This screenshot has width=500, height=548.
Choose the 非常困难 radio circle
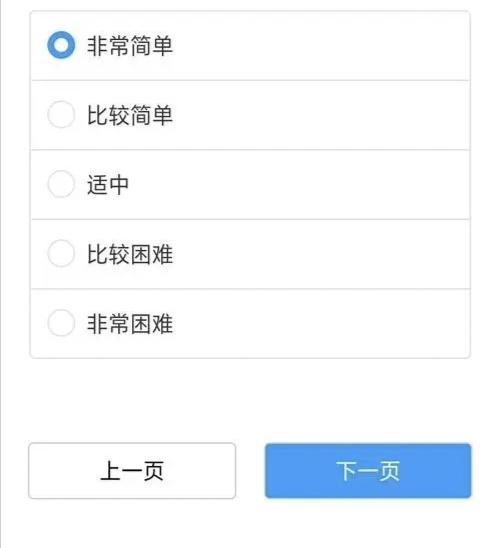(x=61, y=323)
